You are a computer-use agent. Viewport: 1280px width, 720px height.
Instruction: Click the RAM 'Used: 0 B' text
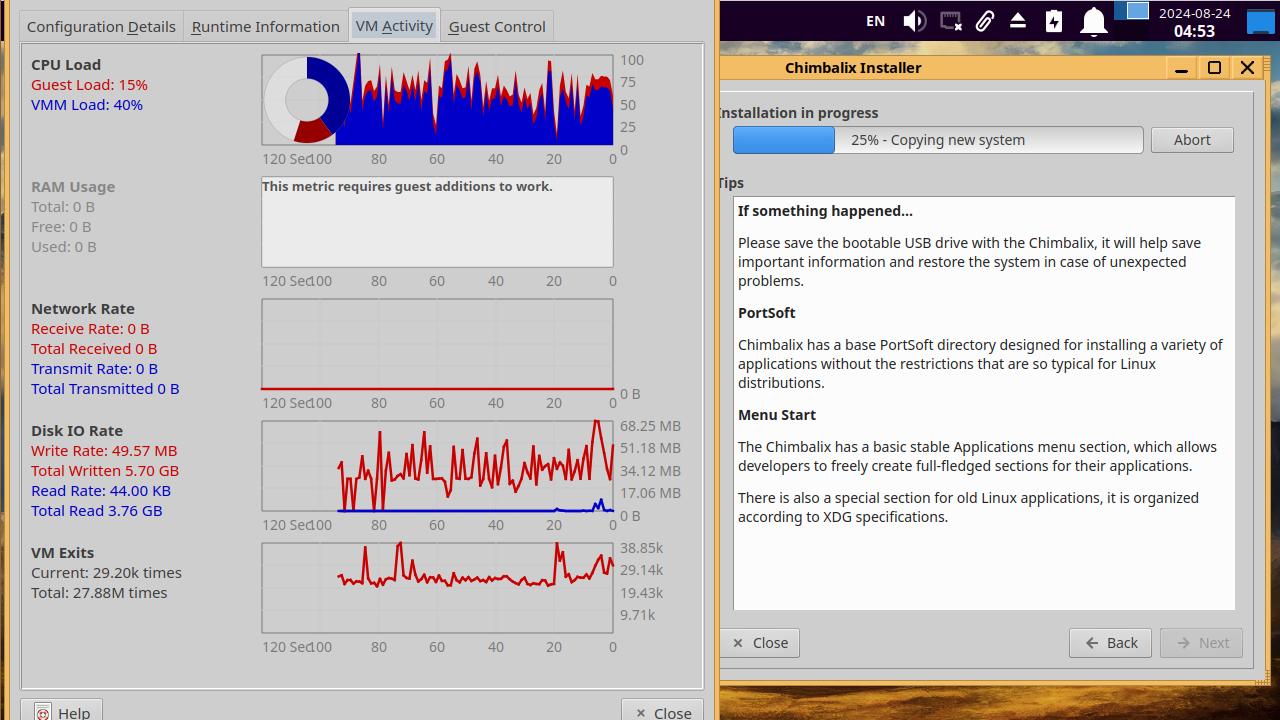(64, 247)
